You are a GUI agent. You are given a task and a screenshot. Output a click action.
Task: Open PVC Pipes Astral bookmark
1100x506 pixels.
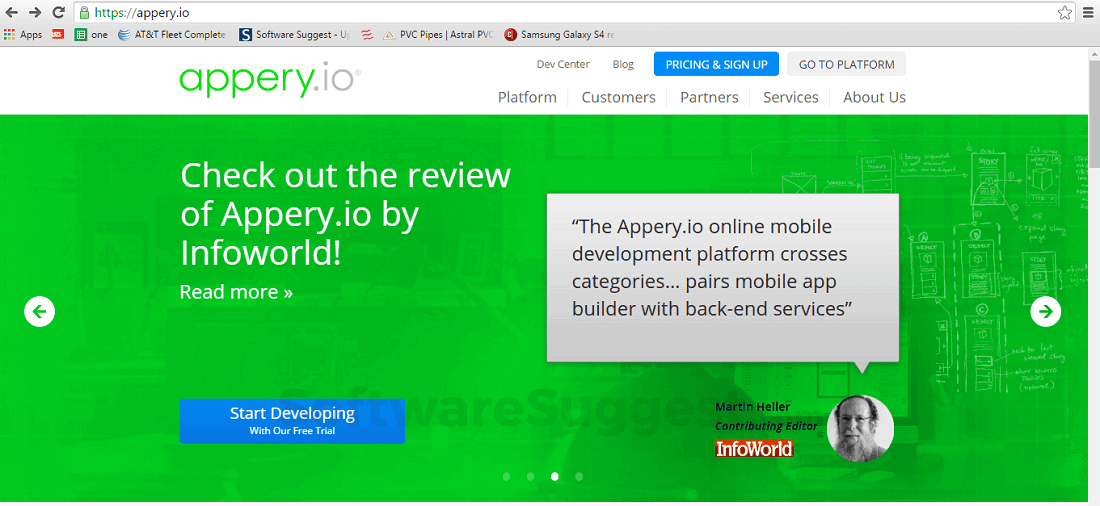(438, 34)
